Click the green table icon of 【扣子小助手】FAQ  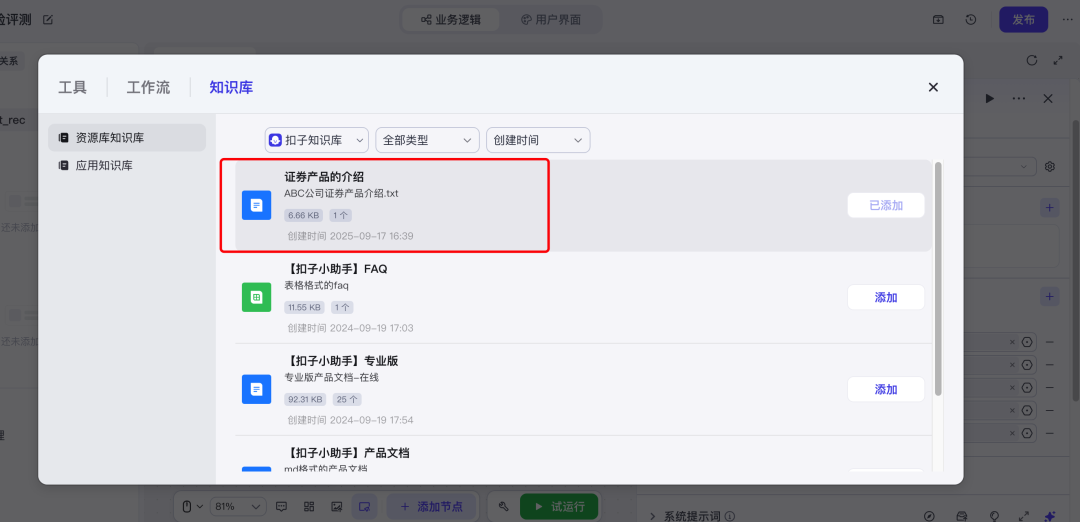click(x=256, y=297)
